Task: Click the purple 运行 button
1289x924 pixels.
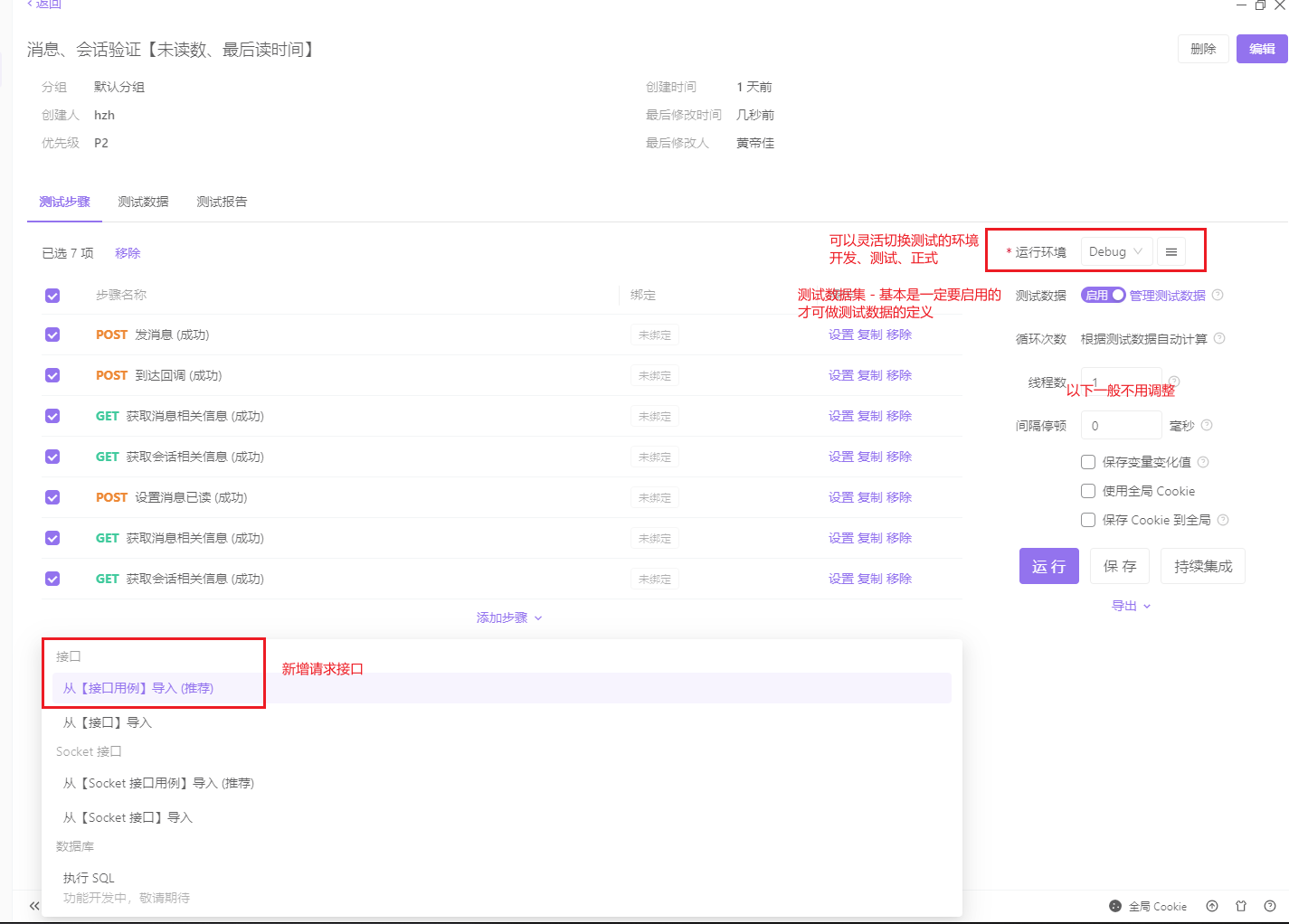Action: tap(1048, 566)
